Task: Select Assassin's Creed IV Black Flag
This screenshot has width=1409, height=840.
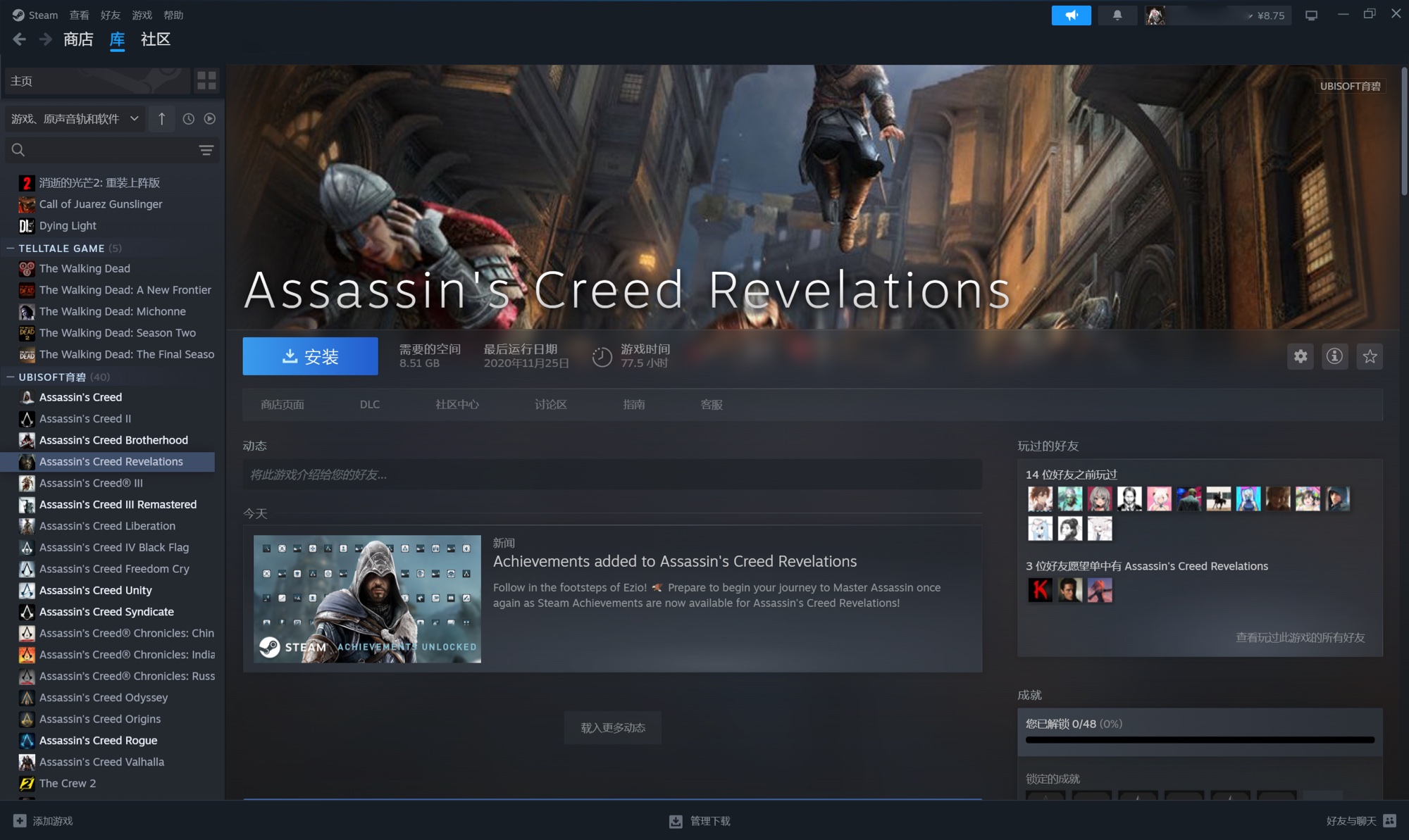Action: tap(116, 547)
